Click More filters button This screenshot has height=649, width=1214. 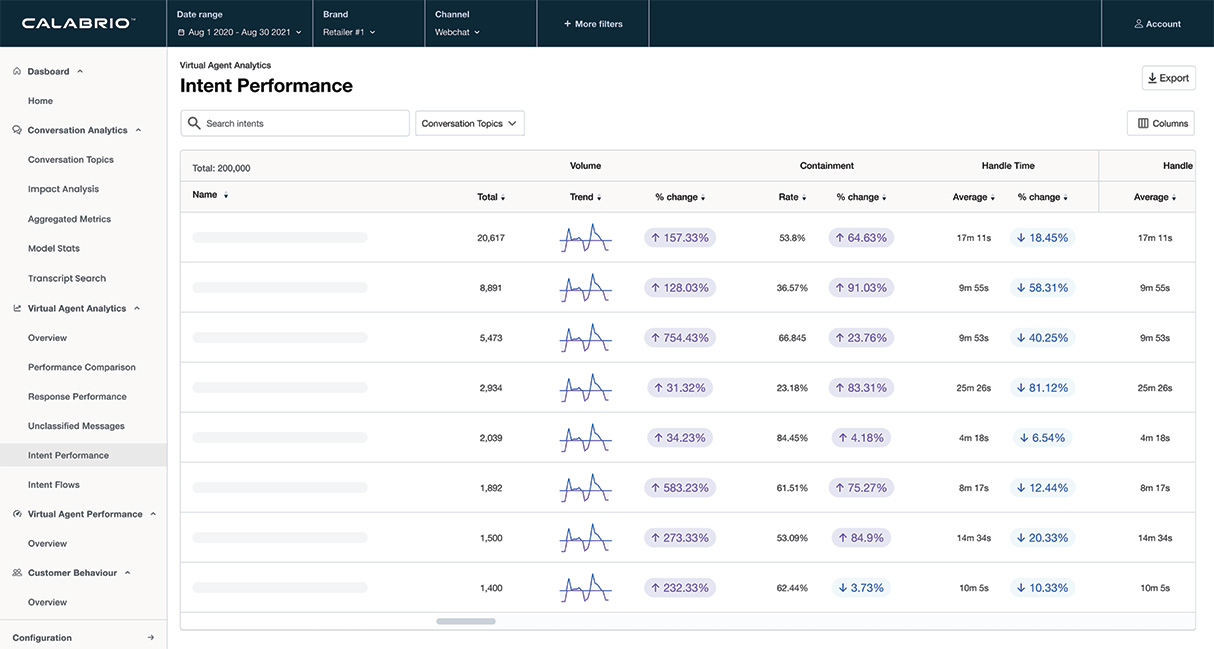coord(592,24)
